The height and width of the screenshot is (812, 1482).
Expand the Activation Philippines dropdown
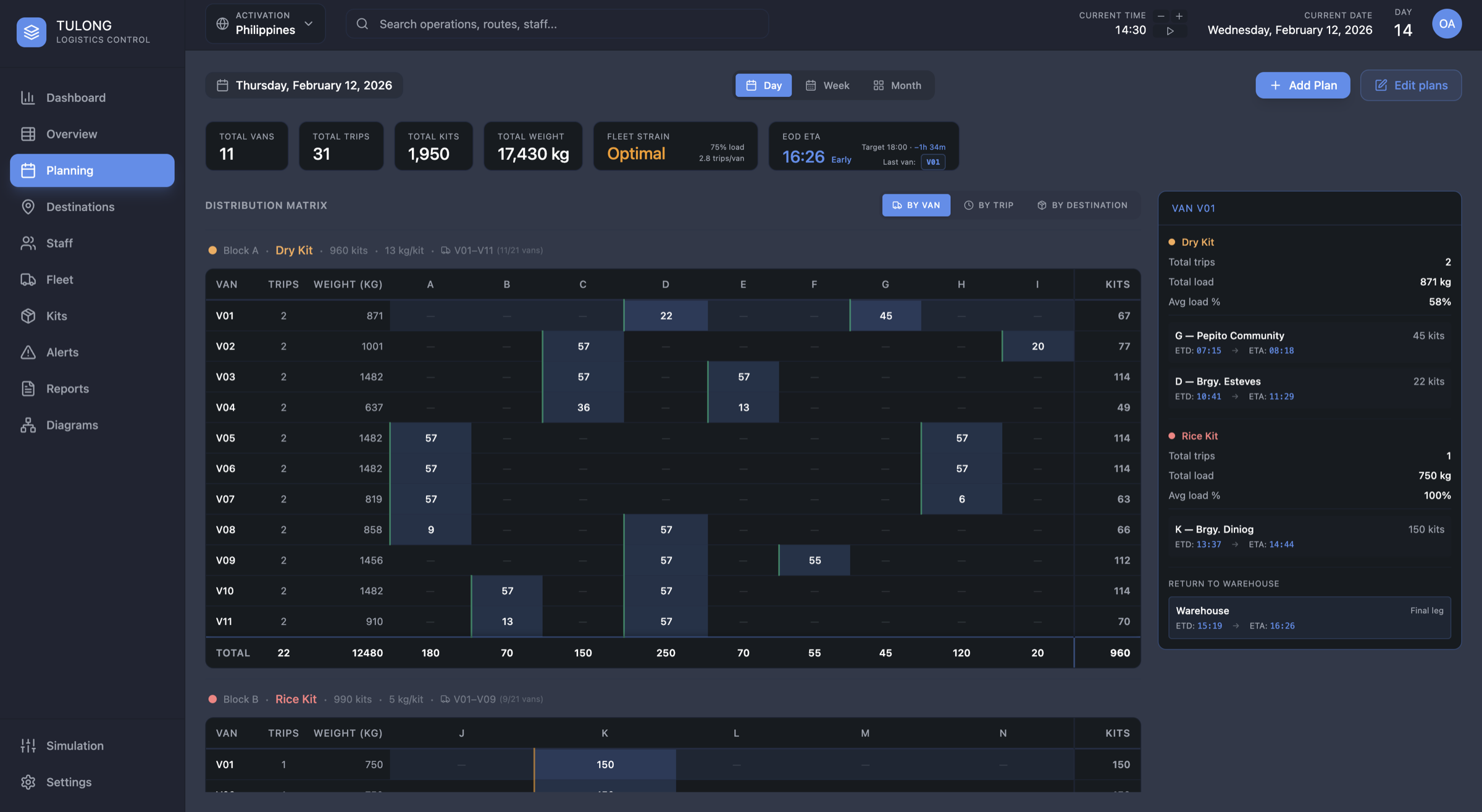click(265, 24)
